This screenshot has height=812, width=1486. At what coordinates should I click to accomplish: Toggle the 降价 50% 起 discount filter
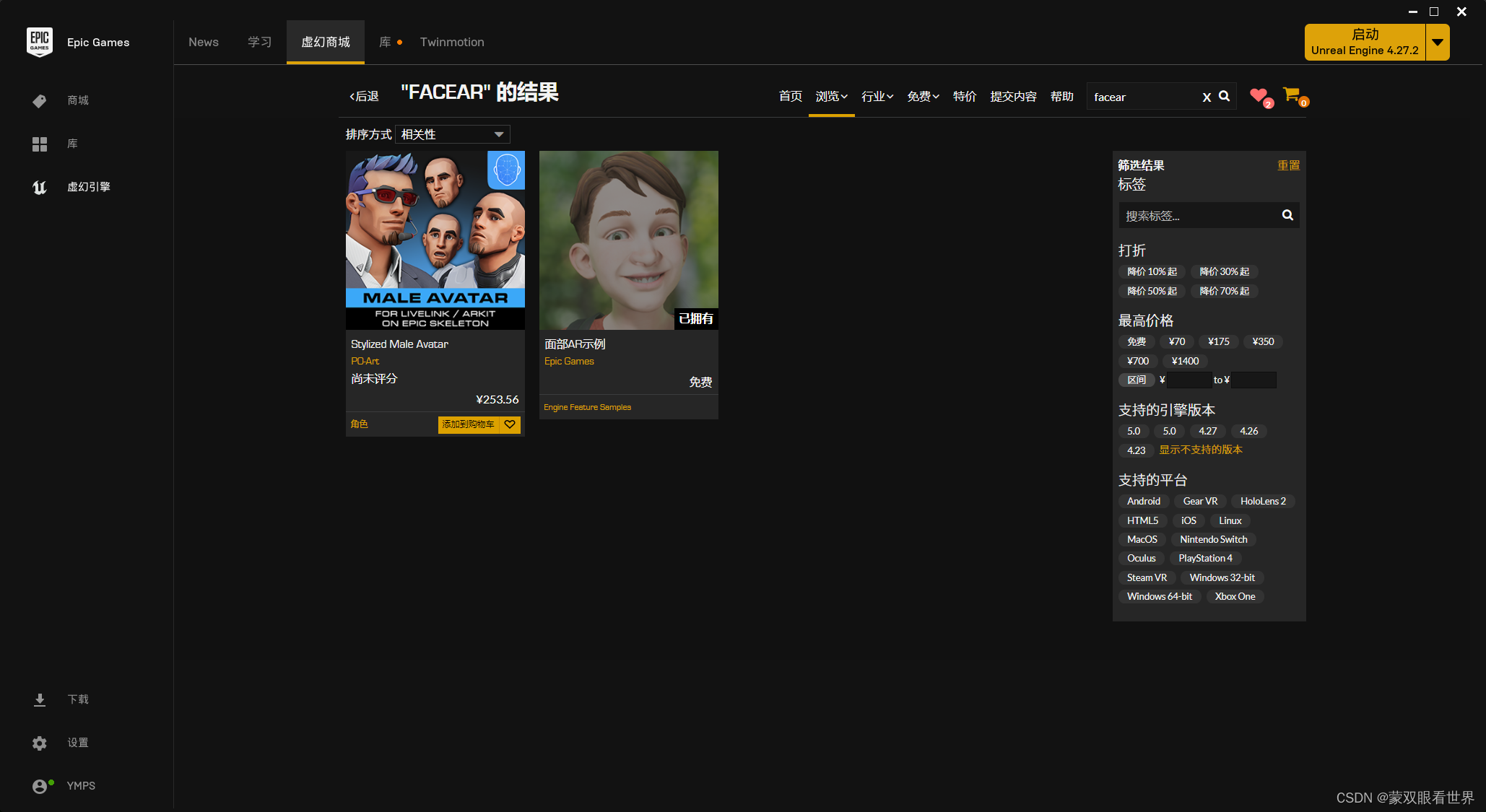click(1152, 291)
